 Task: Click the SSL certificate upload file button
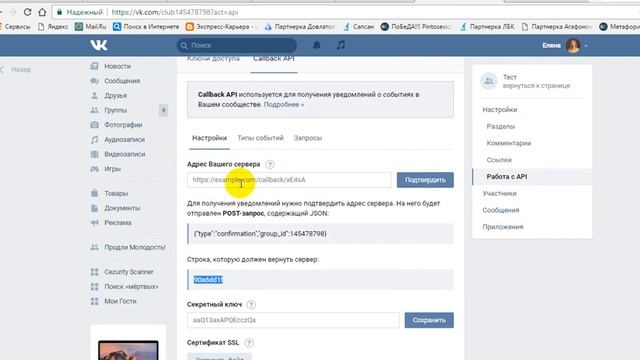click(x=220, y=357)
